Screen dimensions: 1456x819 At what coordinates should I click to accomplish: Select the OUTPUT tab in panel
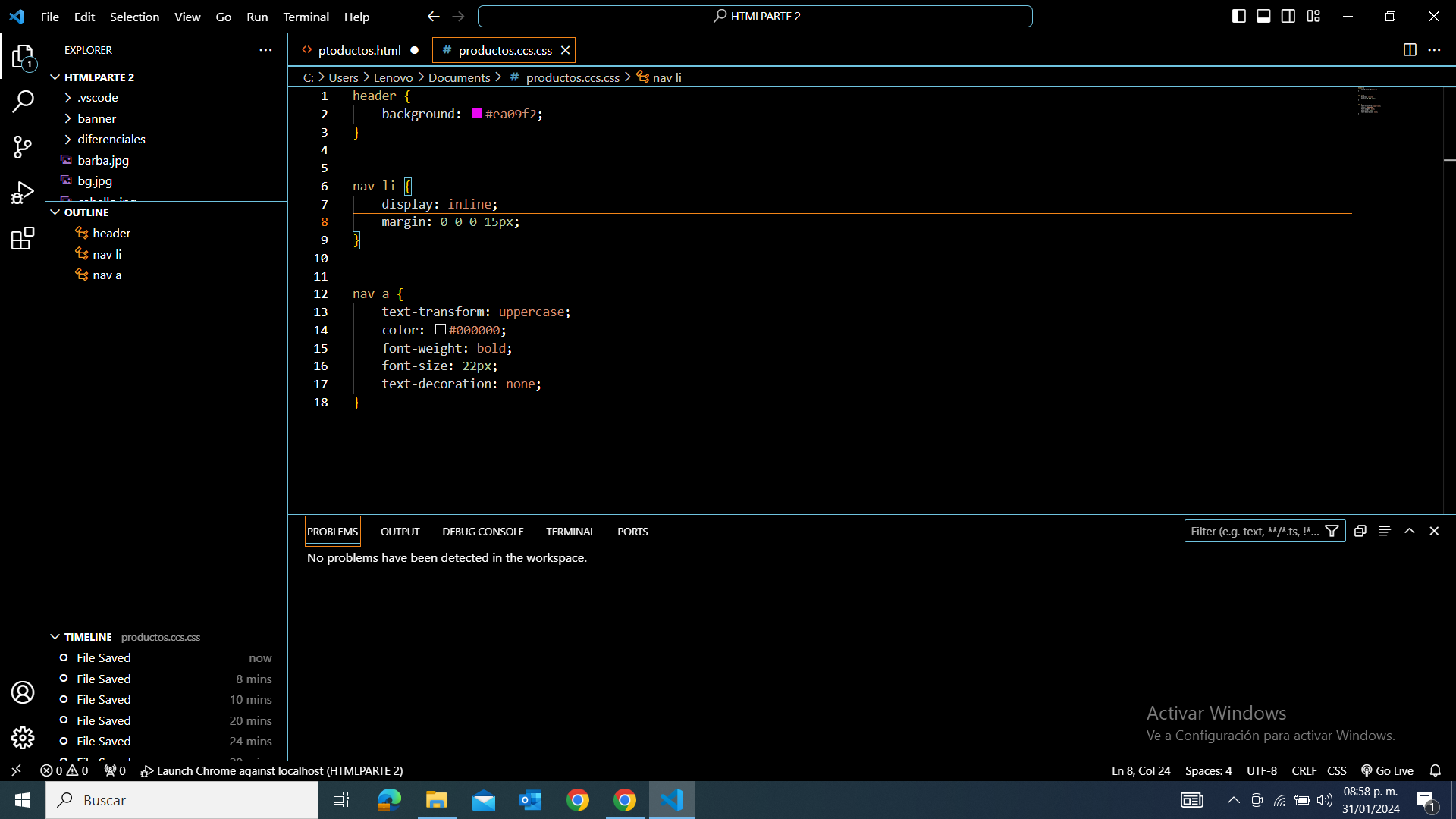click(399, 531)
